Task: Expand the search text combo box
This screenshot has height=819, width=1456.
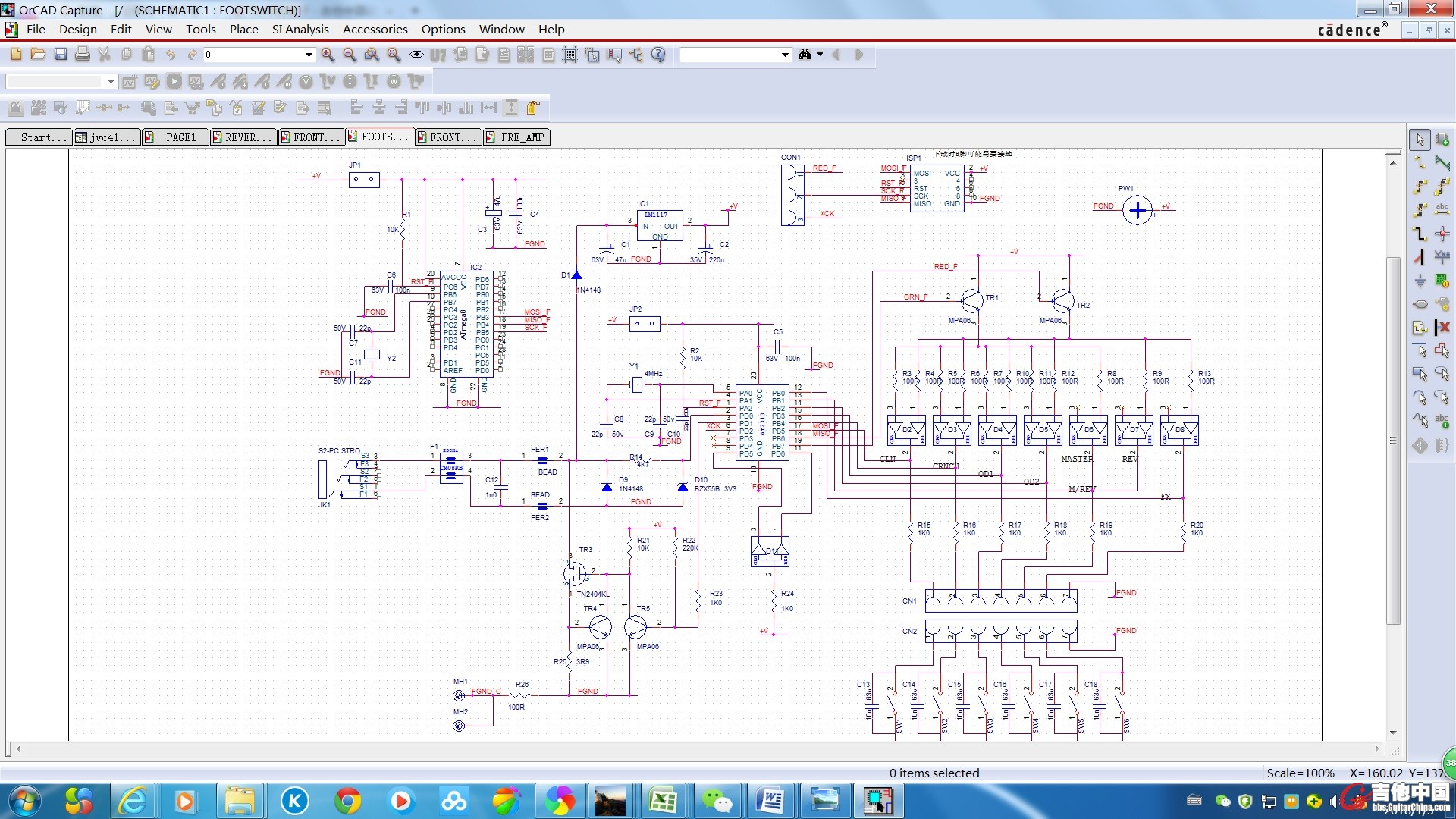Action: coord(784,55)
